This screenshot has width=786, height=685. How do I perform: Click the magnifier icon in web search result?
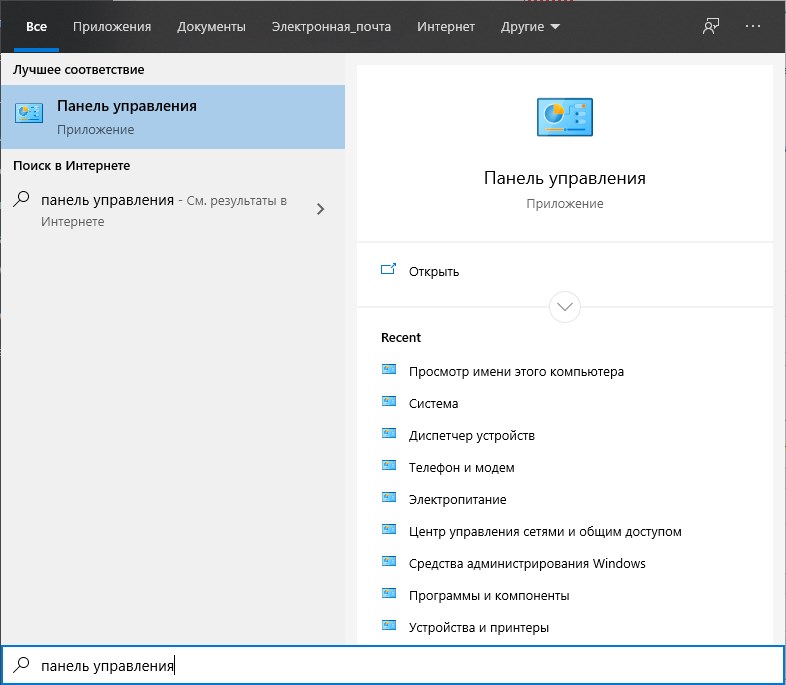coord(21,200)
